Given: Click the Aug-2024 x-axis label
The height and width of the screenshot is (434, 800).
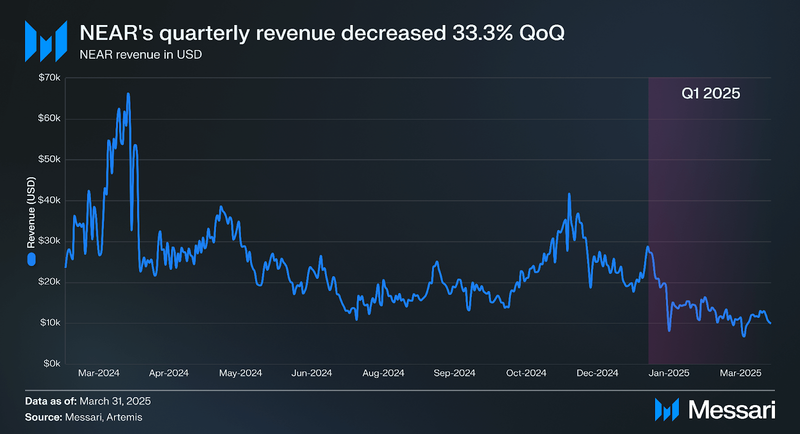Looking at the screenshot, I should [x=383, y=373].
